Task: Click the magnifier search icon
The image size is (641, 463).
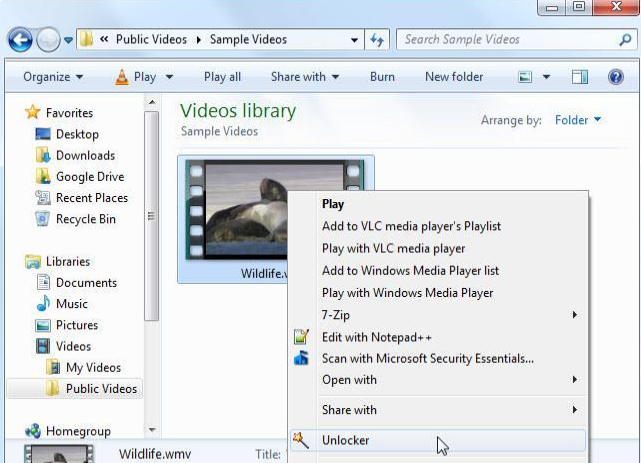Action: pos(625,40)
